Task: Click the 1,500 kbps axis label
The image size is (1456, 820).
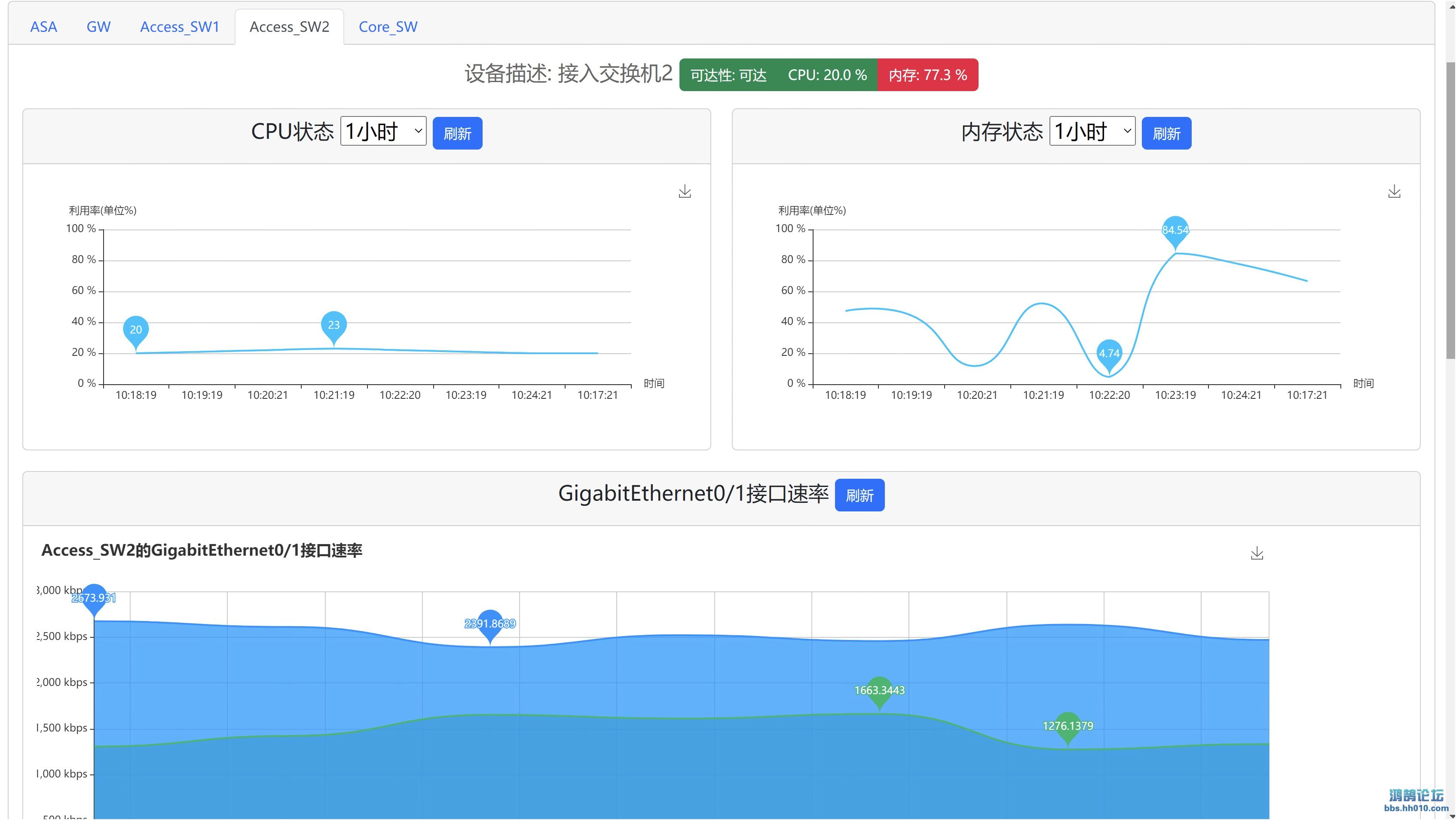Action: (62, 728)
